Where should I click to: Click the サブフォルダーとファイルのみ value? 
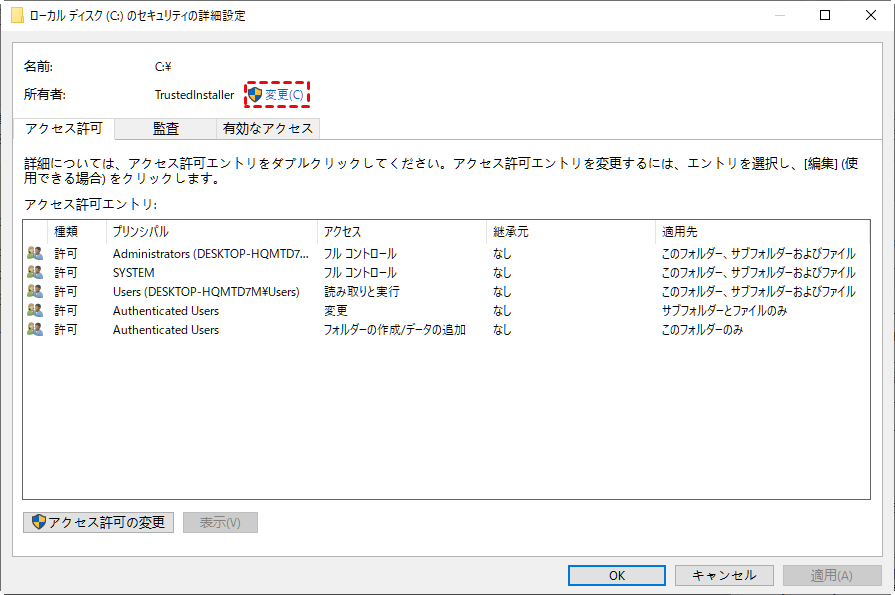pyautogui.click(x=724, y=311)
